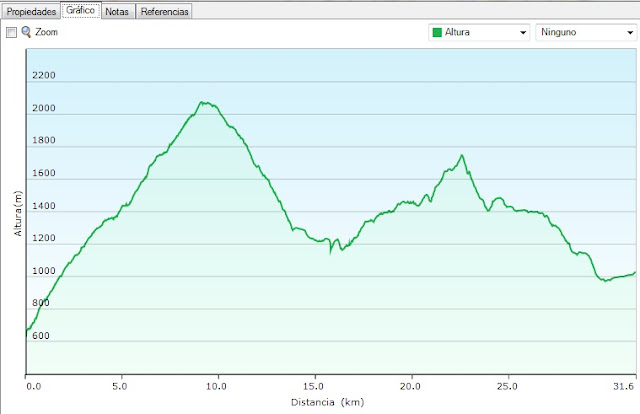Click the green Altura color square
The image size is (640, 414).
(x=437, y=32)
